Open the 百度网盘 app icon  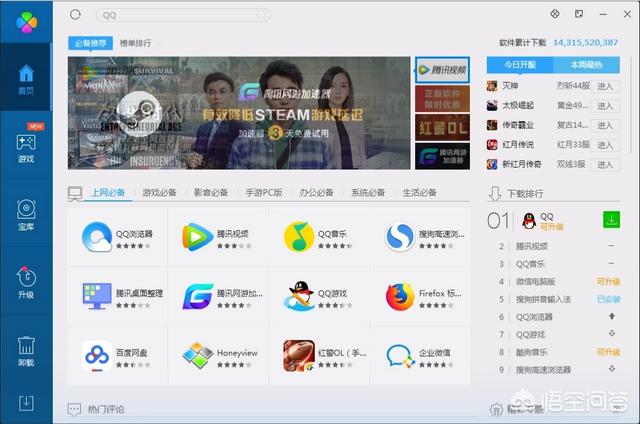click(x=97, y=356)
